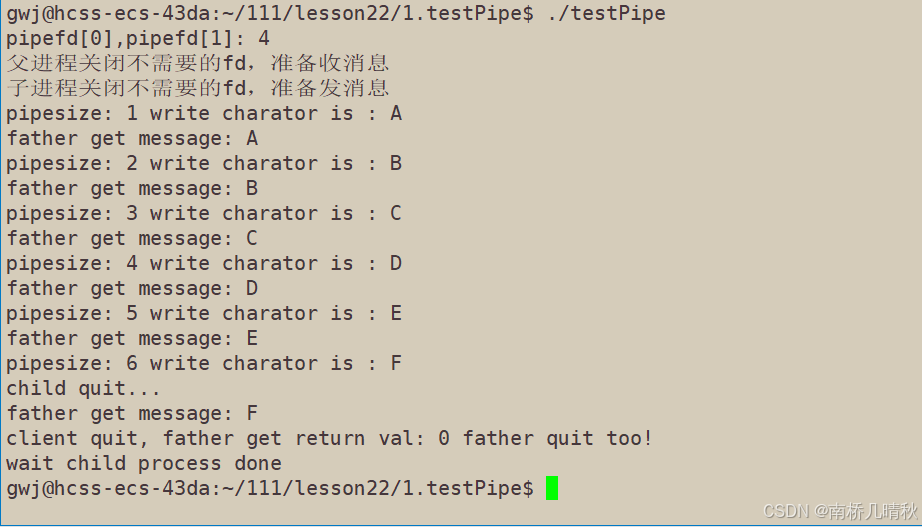
Task: Click the line 'pipesize: 4 write charator is : D'
Action: point(204,263)
